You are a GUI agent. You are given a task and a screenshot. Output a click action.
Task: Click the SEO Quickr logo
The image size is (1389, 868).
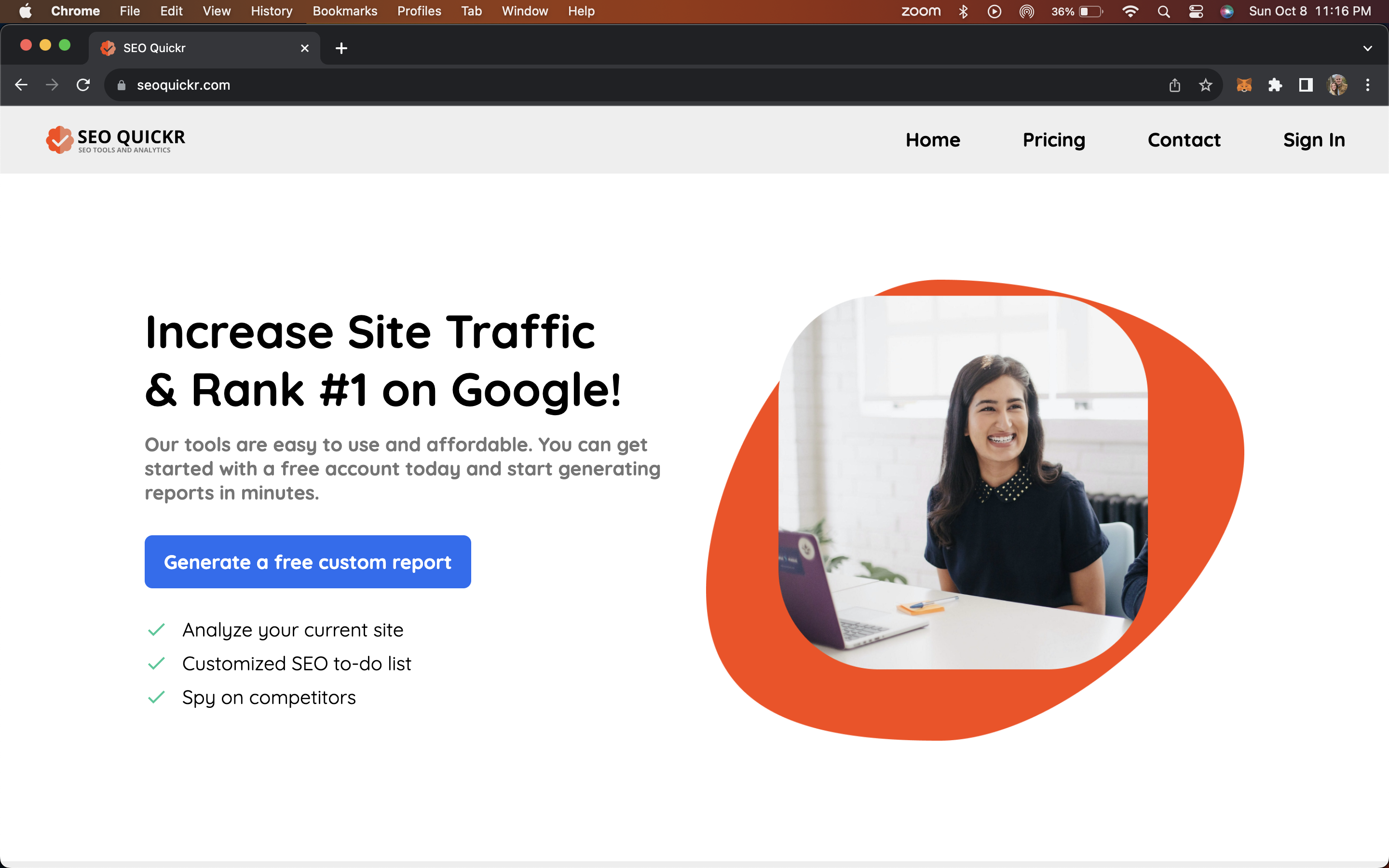[116, 140]
